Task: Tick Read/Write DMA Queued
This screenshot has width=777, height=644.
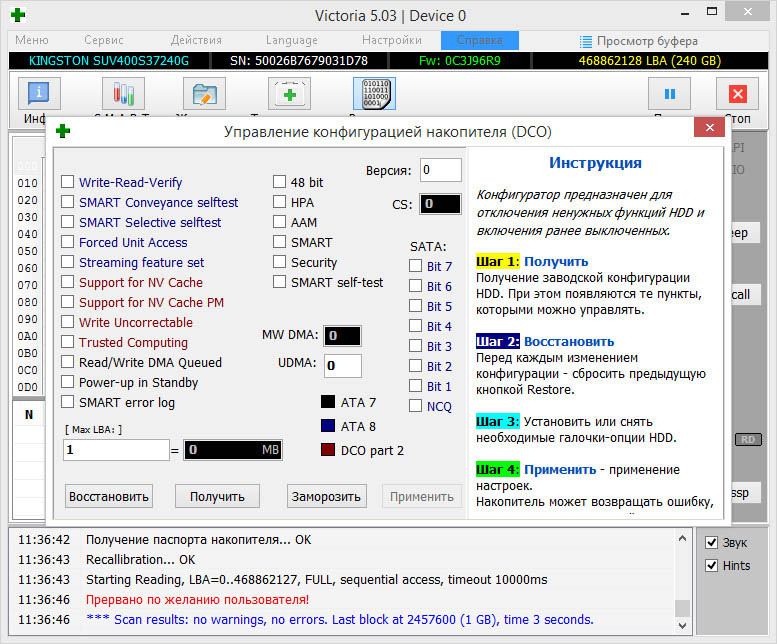Action: click(x=67, y=362)
